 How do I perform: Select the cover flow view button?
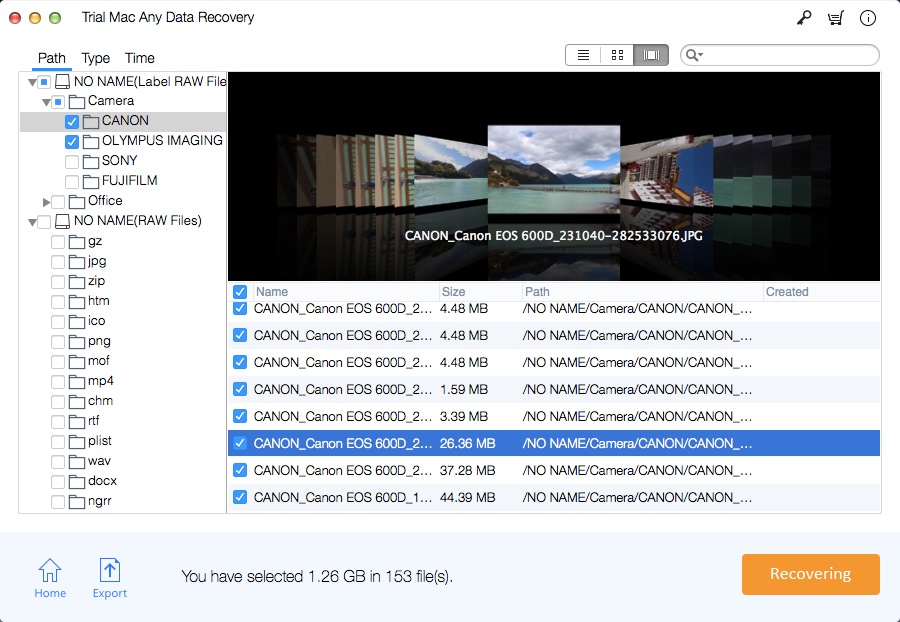click(x=651, y=55)
